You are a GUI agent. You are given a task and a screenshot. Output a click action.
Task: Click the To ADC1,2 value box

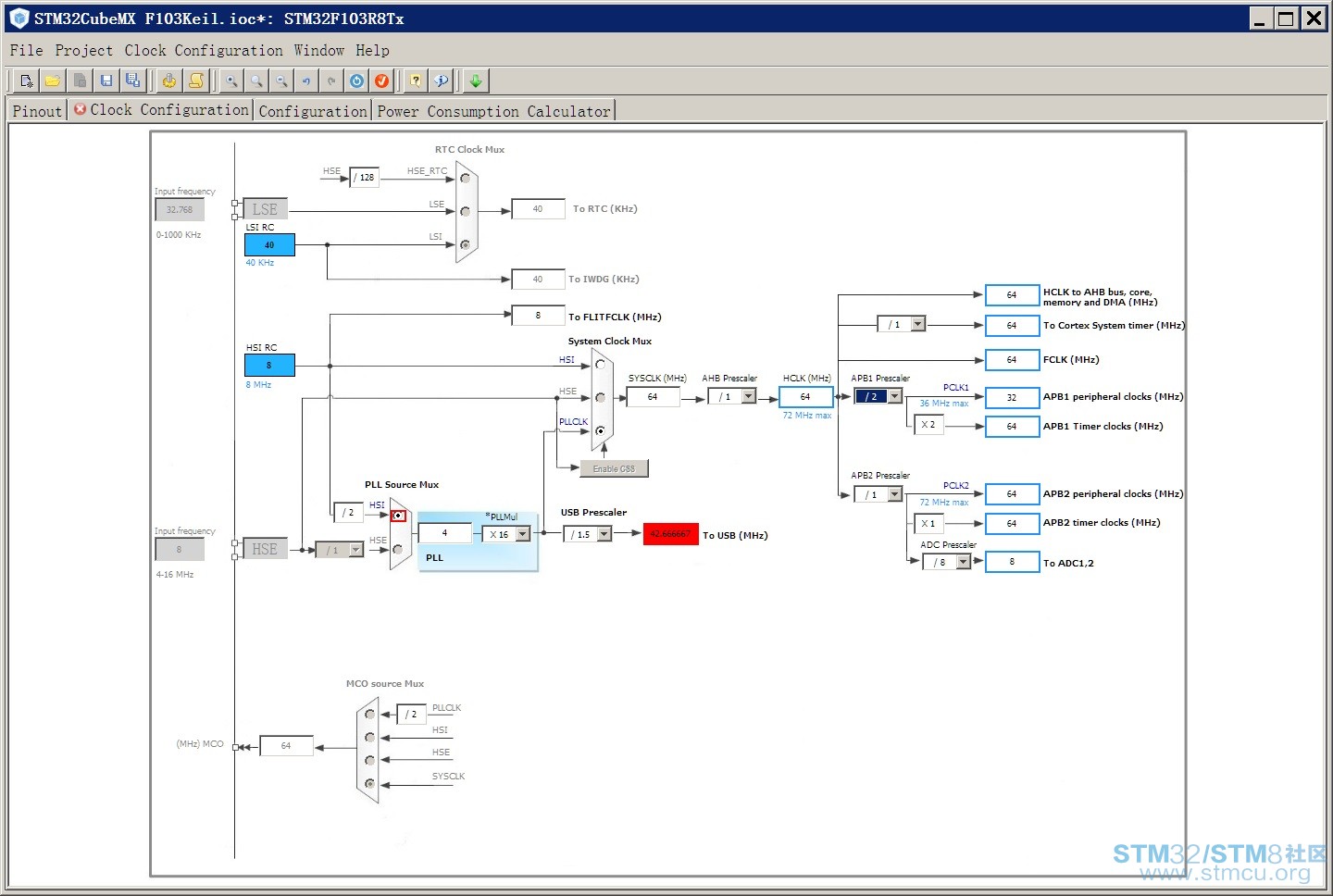point(1012,562)
